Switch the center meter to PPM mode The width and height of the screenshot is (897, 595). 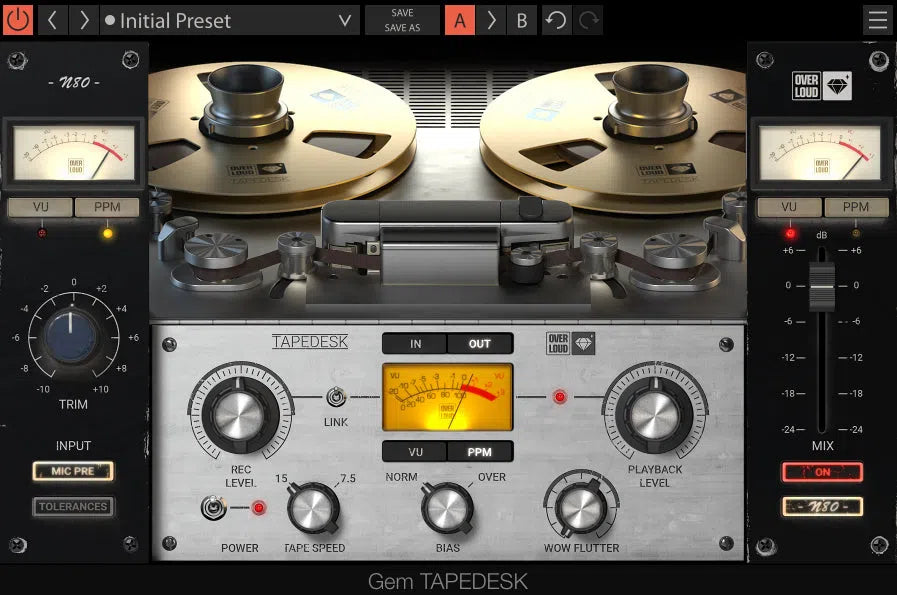click(480, 451)
